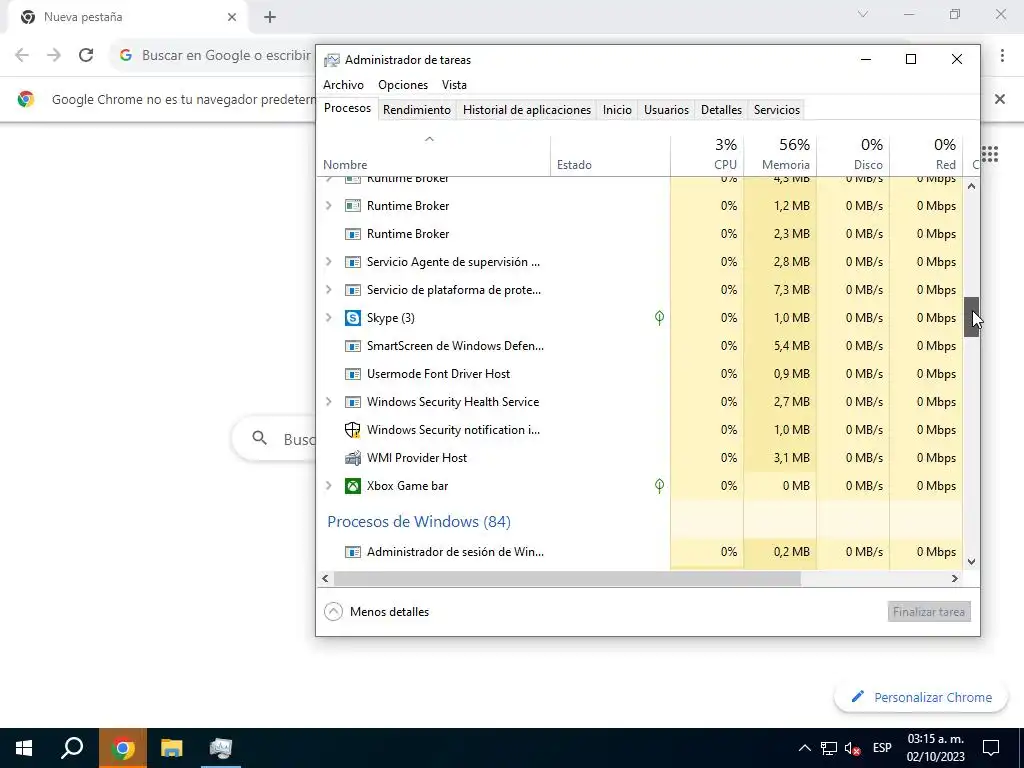The height and width of the screenshot is (768, 1024).
Task: Open Google Chrome from the taskbar
Action: tap(123, 748)
